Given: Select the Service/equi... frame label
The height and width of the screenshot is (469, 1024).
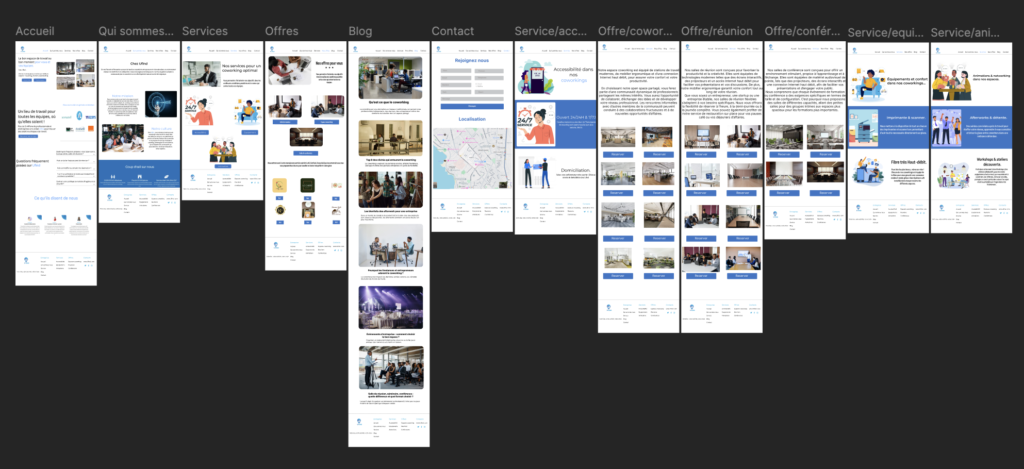Looking at the screenshot, I should (x=885, y=32).
